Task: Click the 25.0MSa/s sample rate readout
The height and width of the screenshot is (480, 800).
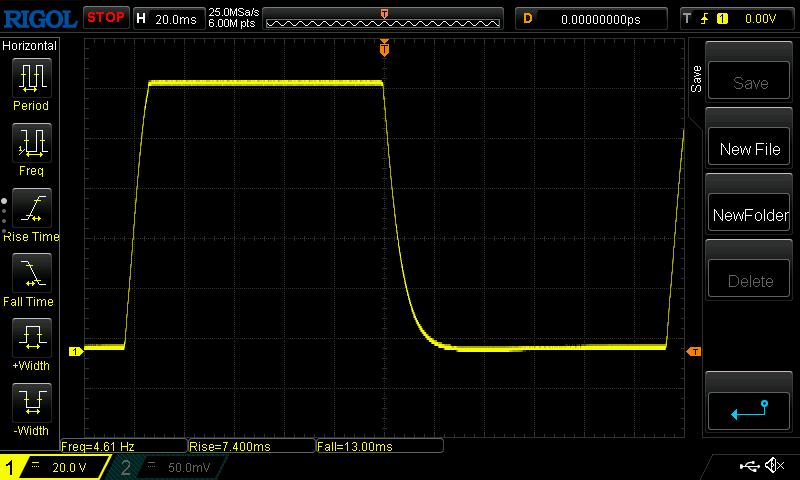Action: (x=234, y=12)
